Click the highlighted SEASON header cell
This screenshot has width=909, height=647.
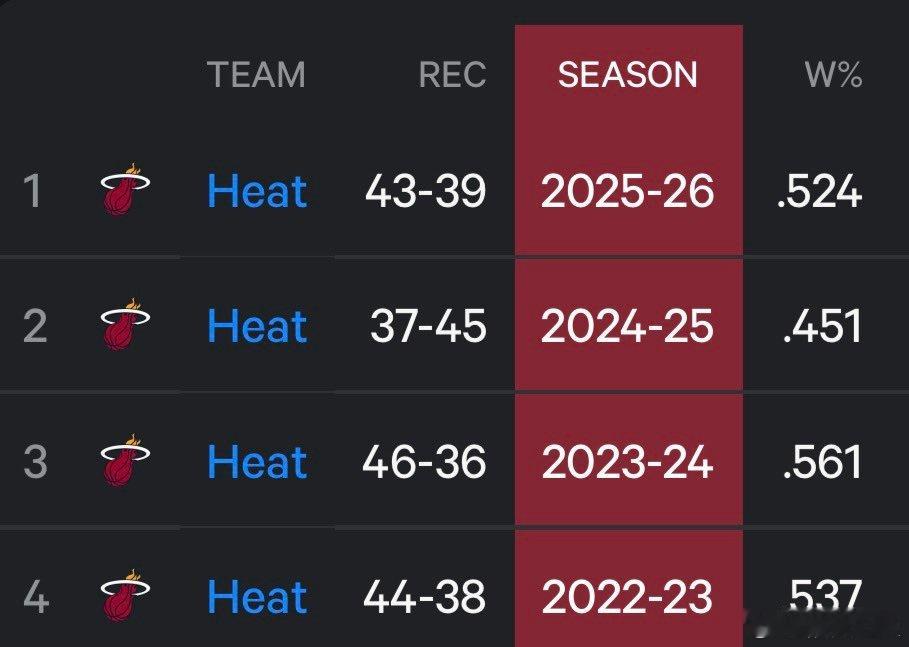[628, 74]
